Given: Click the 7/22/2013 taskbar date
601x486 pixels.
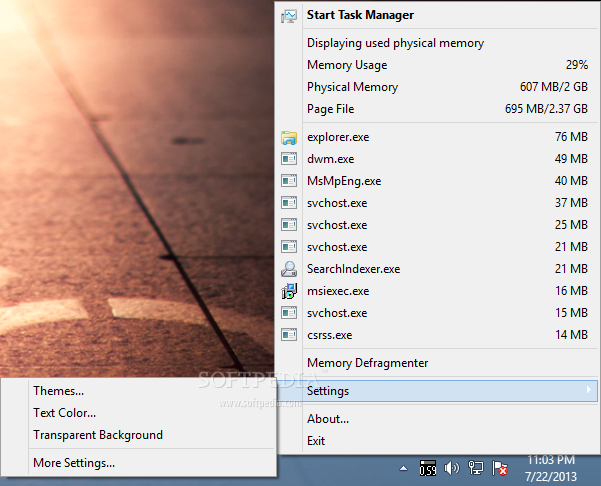Looking at the screenshot, I should (551, 476).
